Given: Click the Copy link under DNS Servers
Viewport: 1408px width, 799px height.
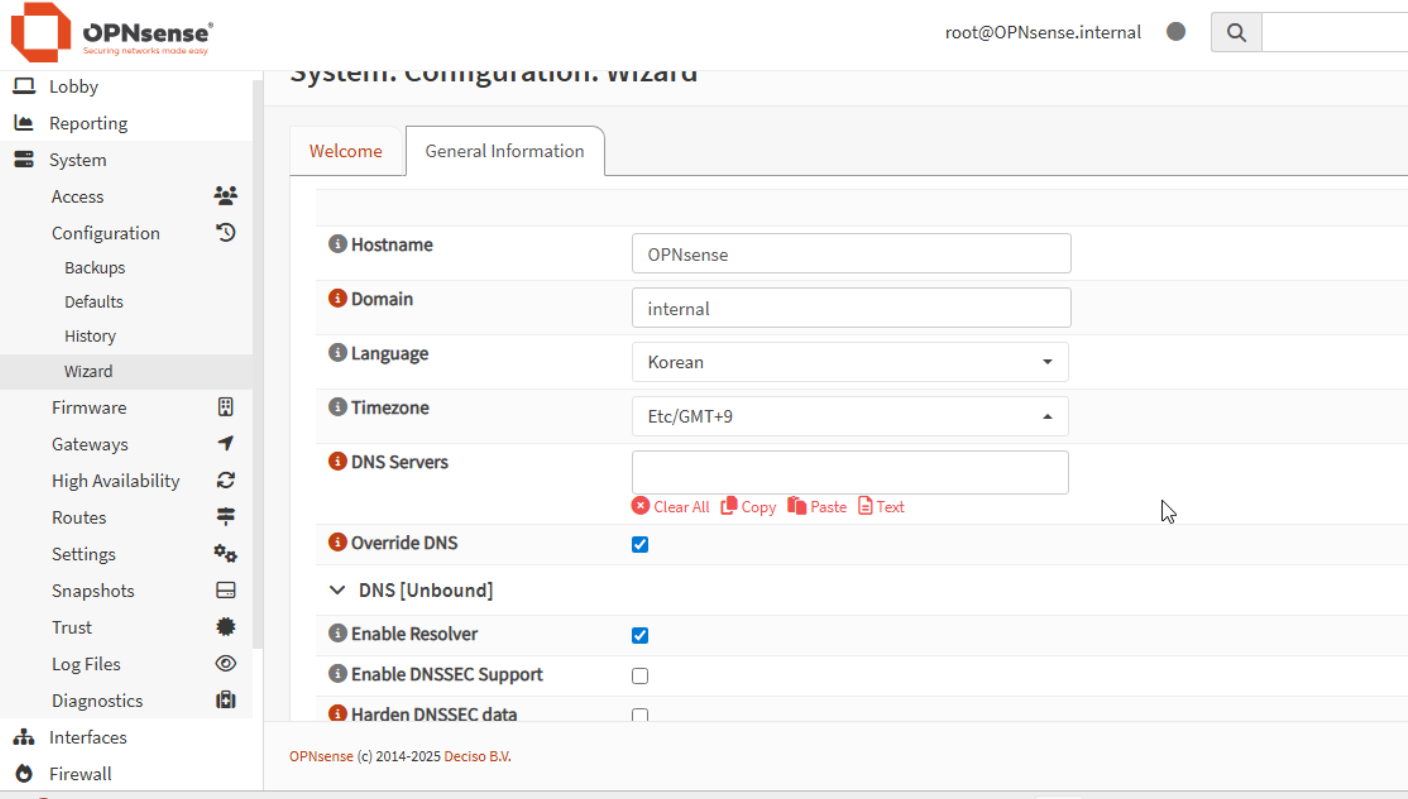Looking at the screenshot, I should [x=749, y=507].
